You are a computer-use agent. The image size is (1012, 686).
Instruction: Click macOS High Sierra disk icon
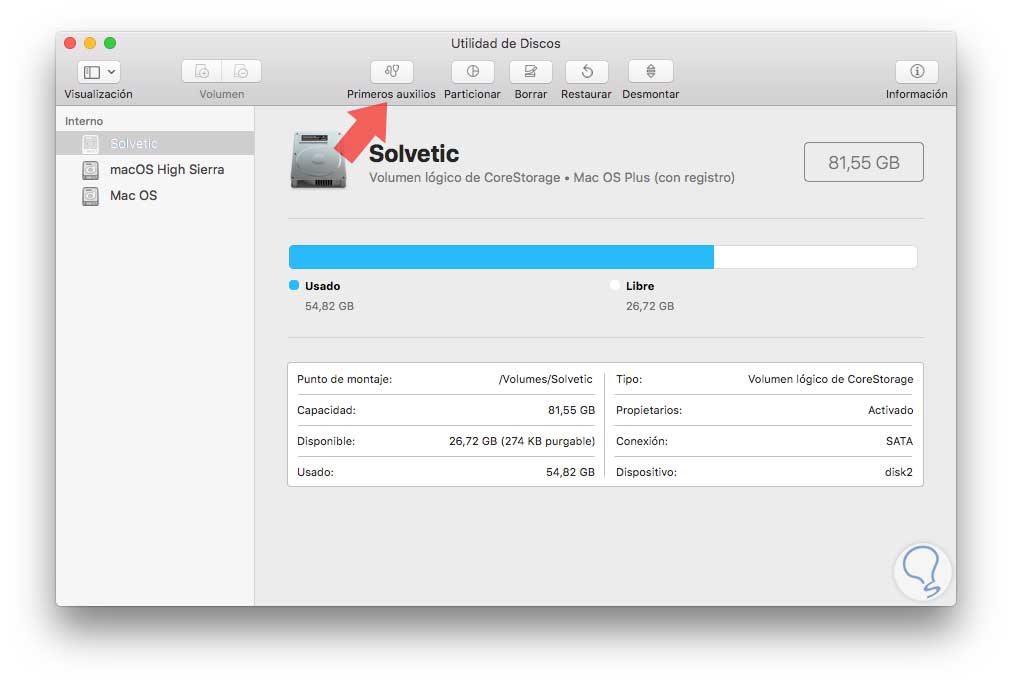[x=90, y=170]
